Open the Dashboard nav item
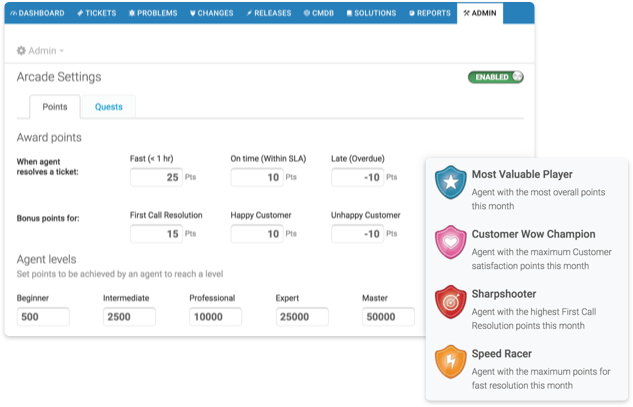This screenshot has height=407, width=633. point(38,13)
